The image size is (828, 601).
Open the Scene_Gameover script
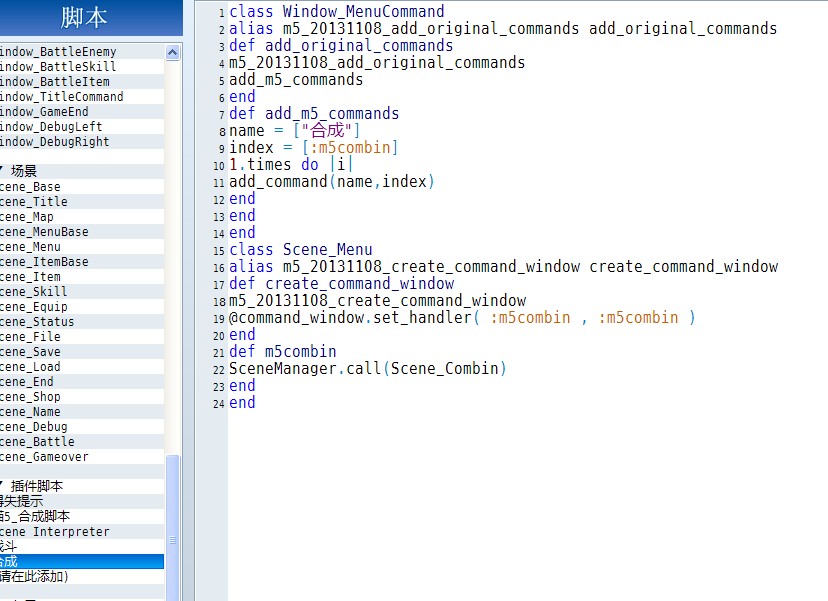pos(82,457)
